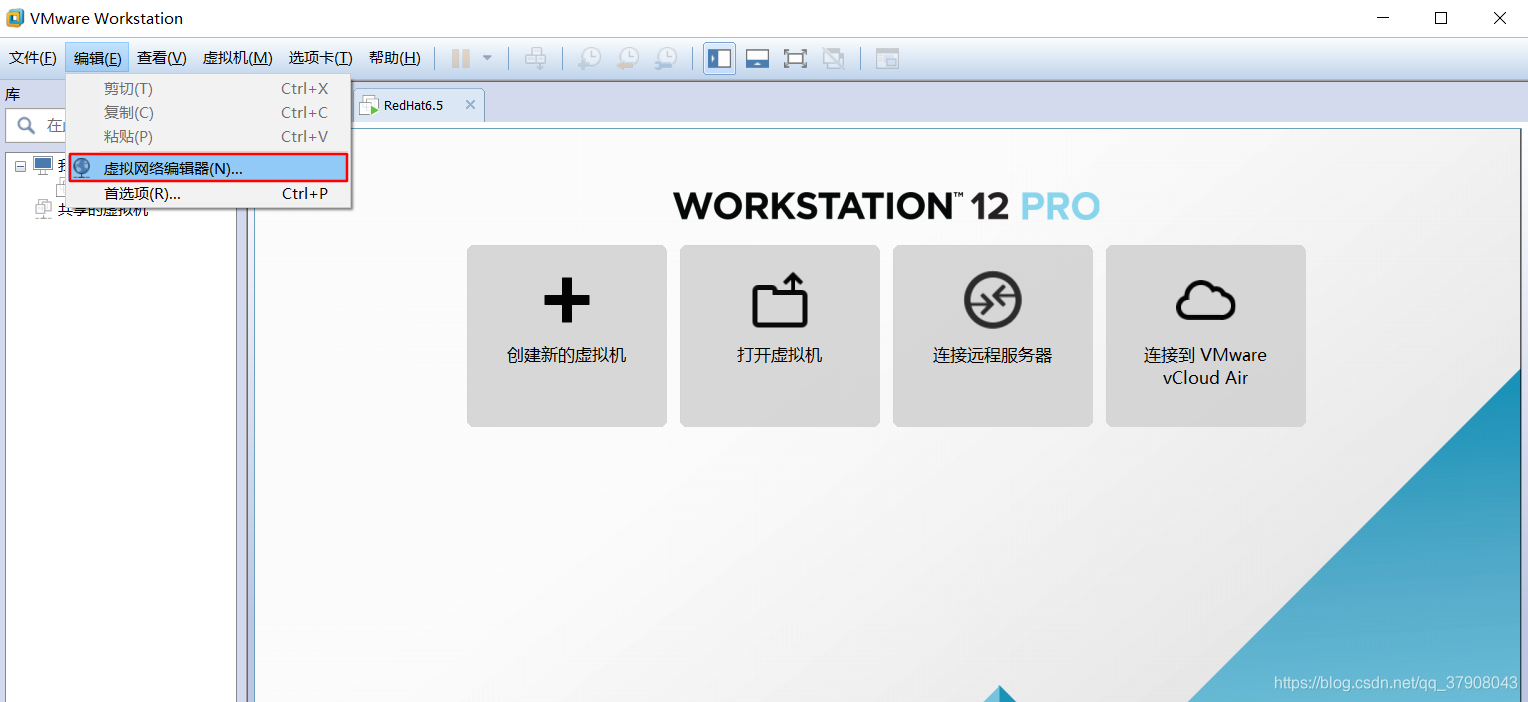Click the VMware Workstation title bar app icon
This screenshot has width=1528, height=702.
coord(15,18)
